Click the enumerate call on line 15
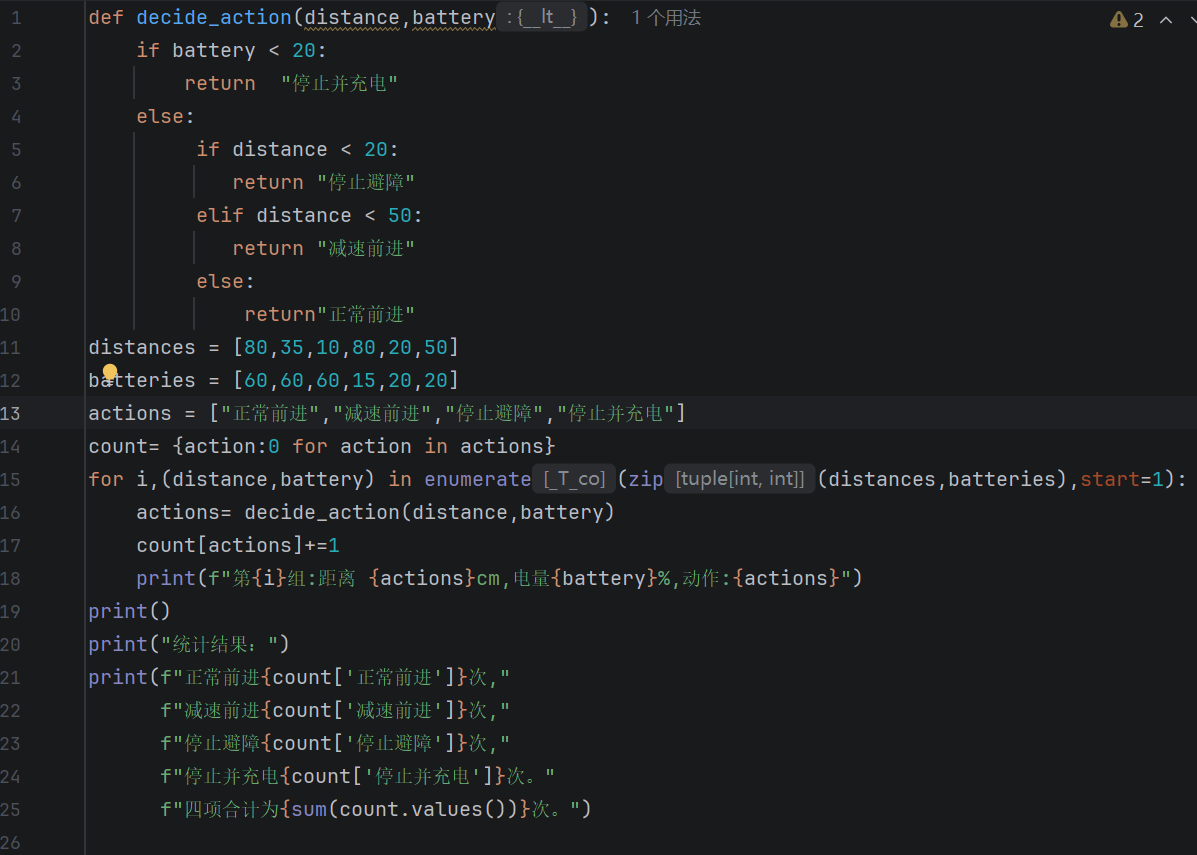The image size is (1197, 855). pos(478,479)
